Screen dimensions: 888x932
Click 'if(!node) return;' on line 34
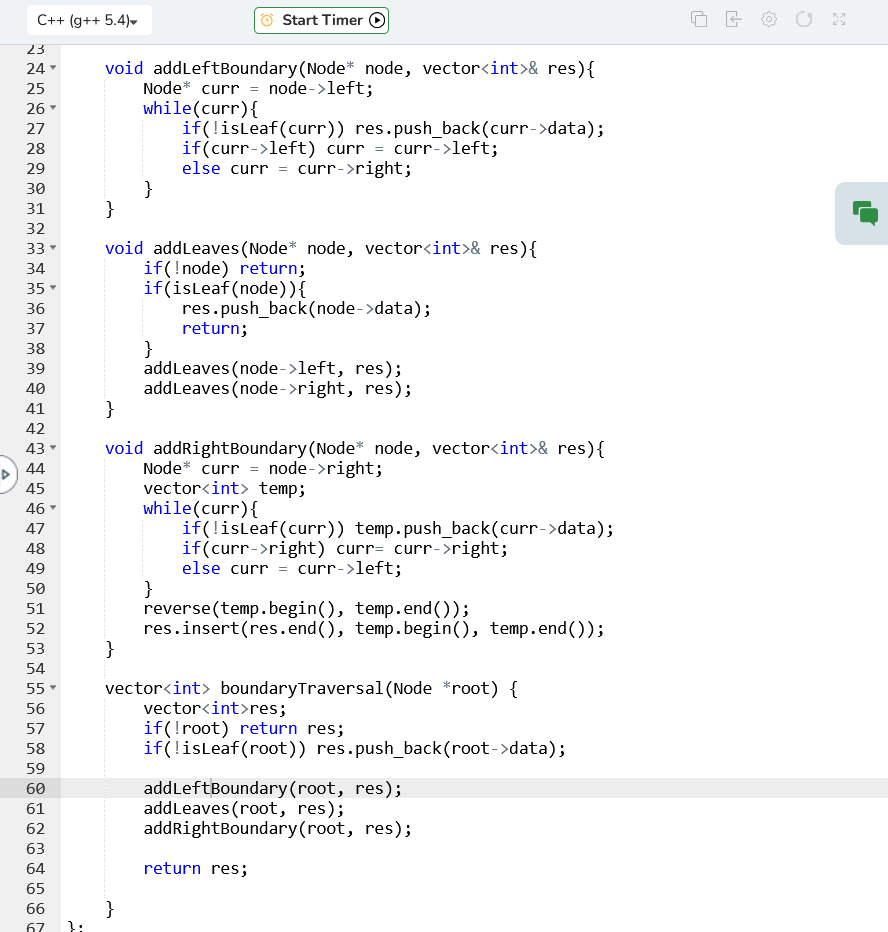[x=224, y=269]
